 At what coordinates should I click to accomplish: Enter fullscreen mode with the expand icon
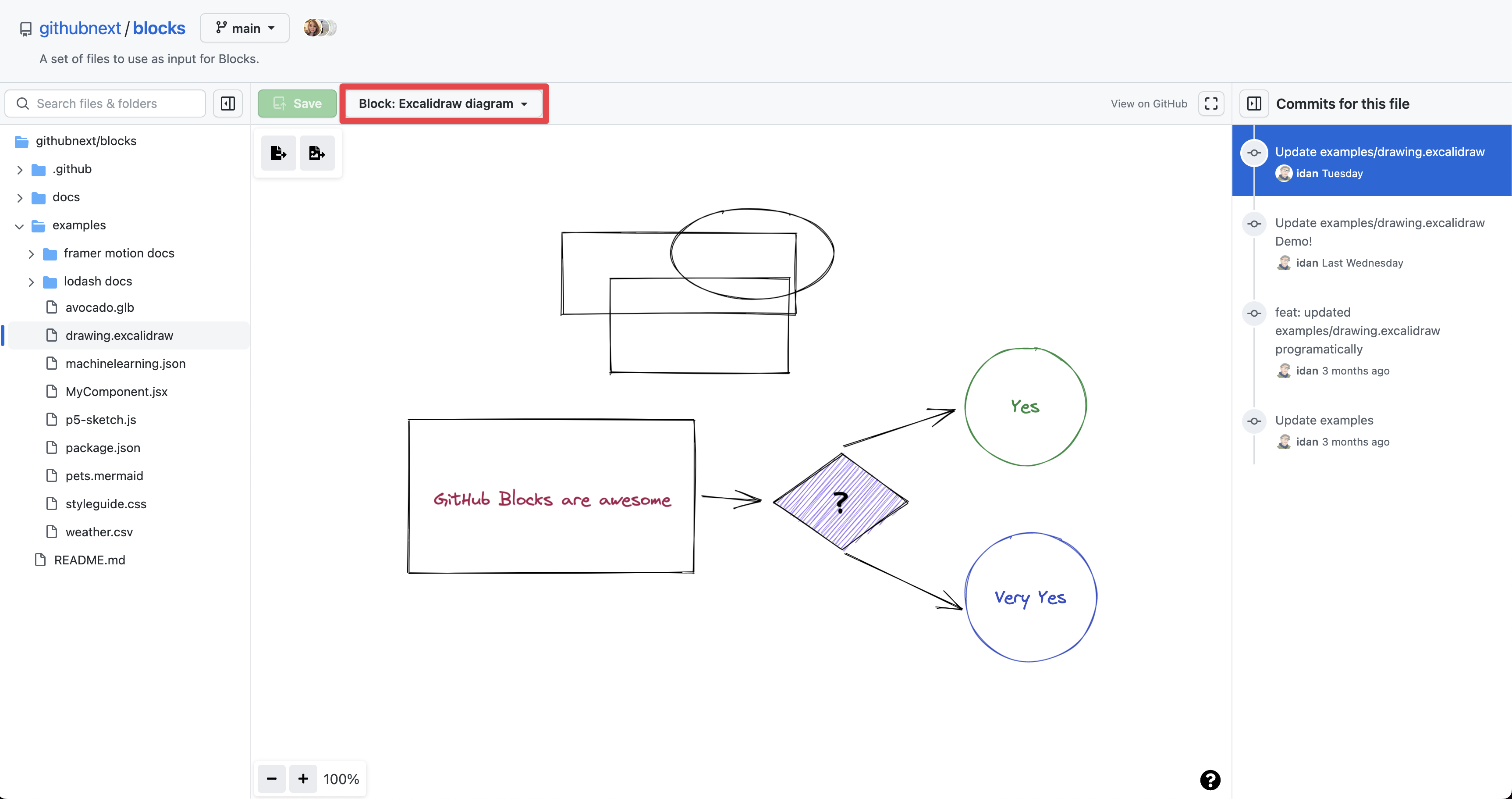pos(1211,103)
